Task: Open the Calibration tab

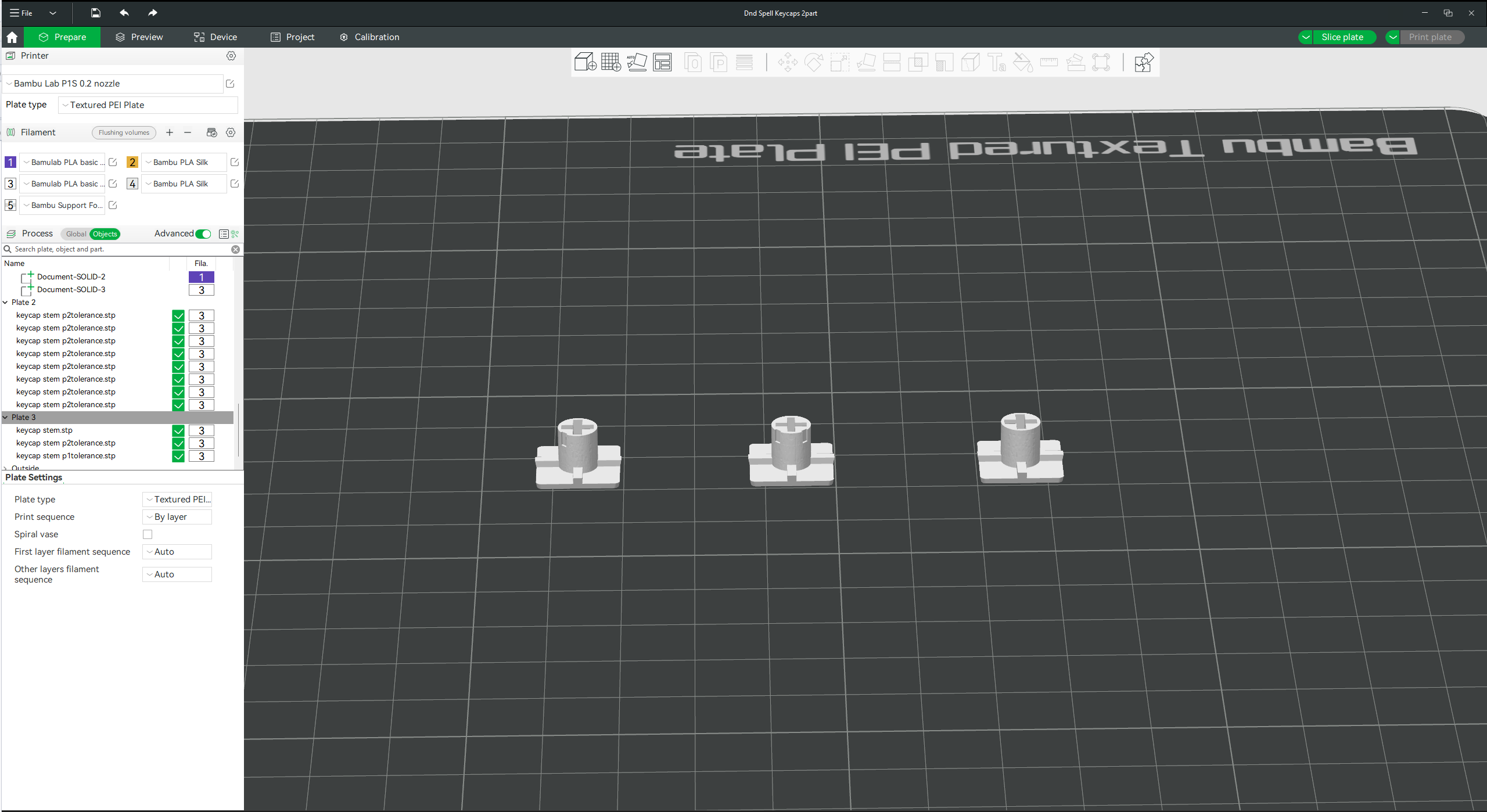Action: (x=370, y=37)
